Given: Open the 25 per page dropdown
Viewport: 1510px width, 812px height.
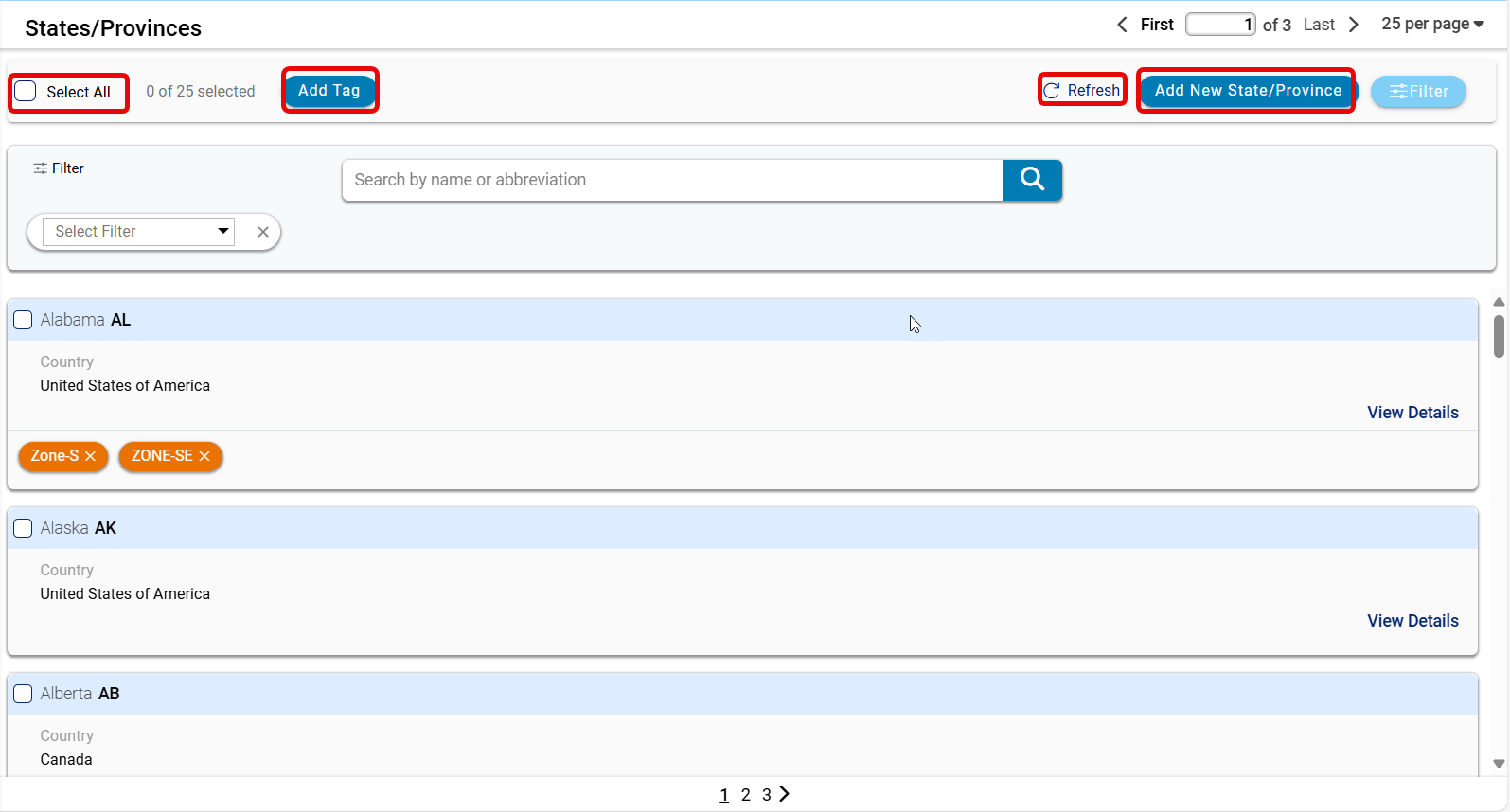Looking at the screenshot, I should pos(1432,25).
